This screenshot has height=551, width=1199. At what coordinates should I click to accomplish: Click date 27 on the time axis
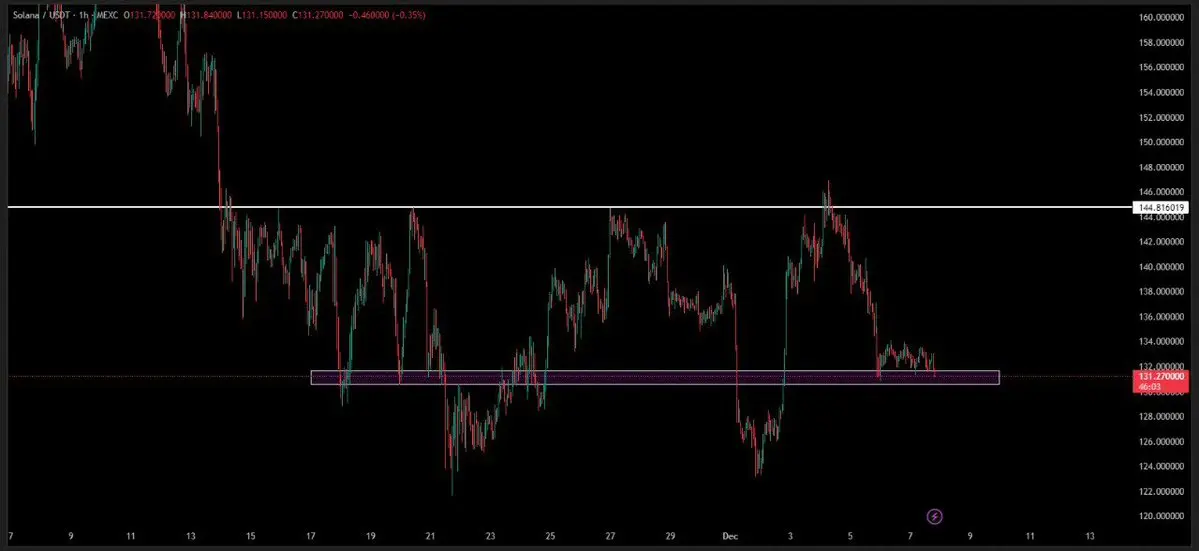(x=610, y=536)
